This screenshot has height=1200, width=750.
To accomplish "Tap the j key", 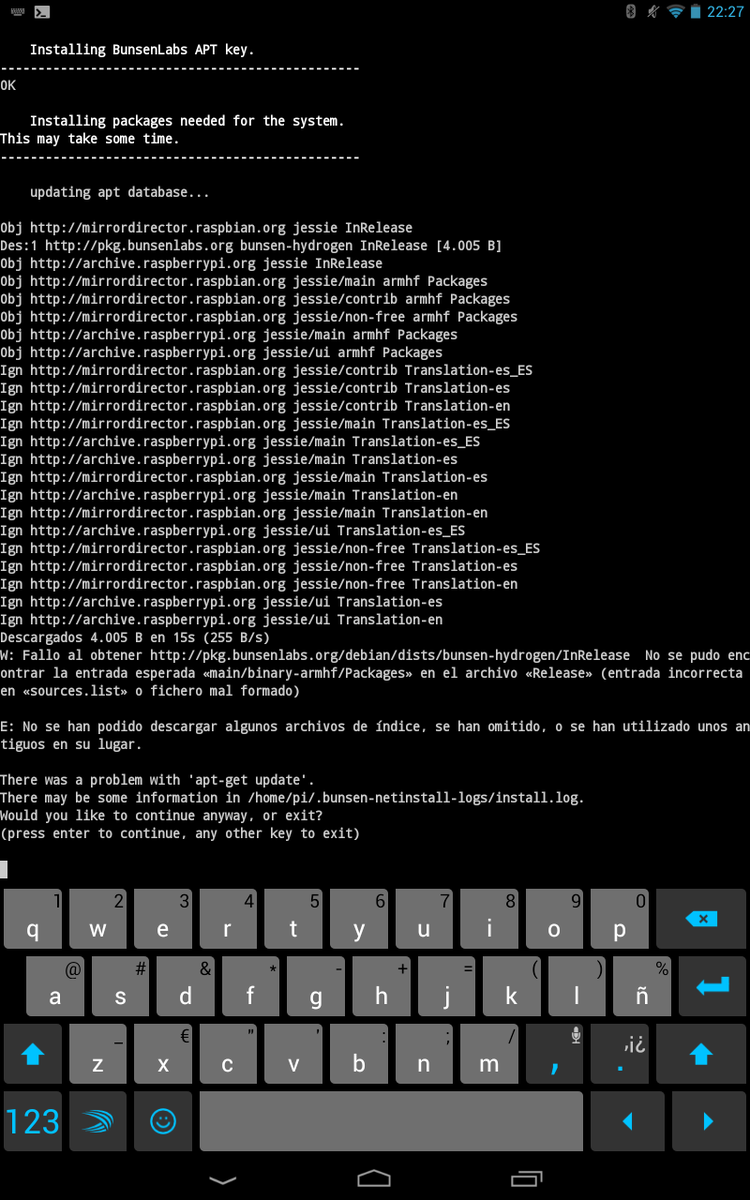I will (446, 986).
